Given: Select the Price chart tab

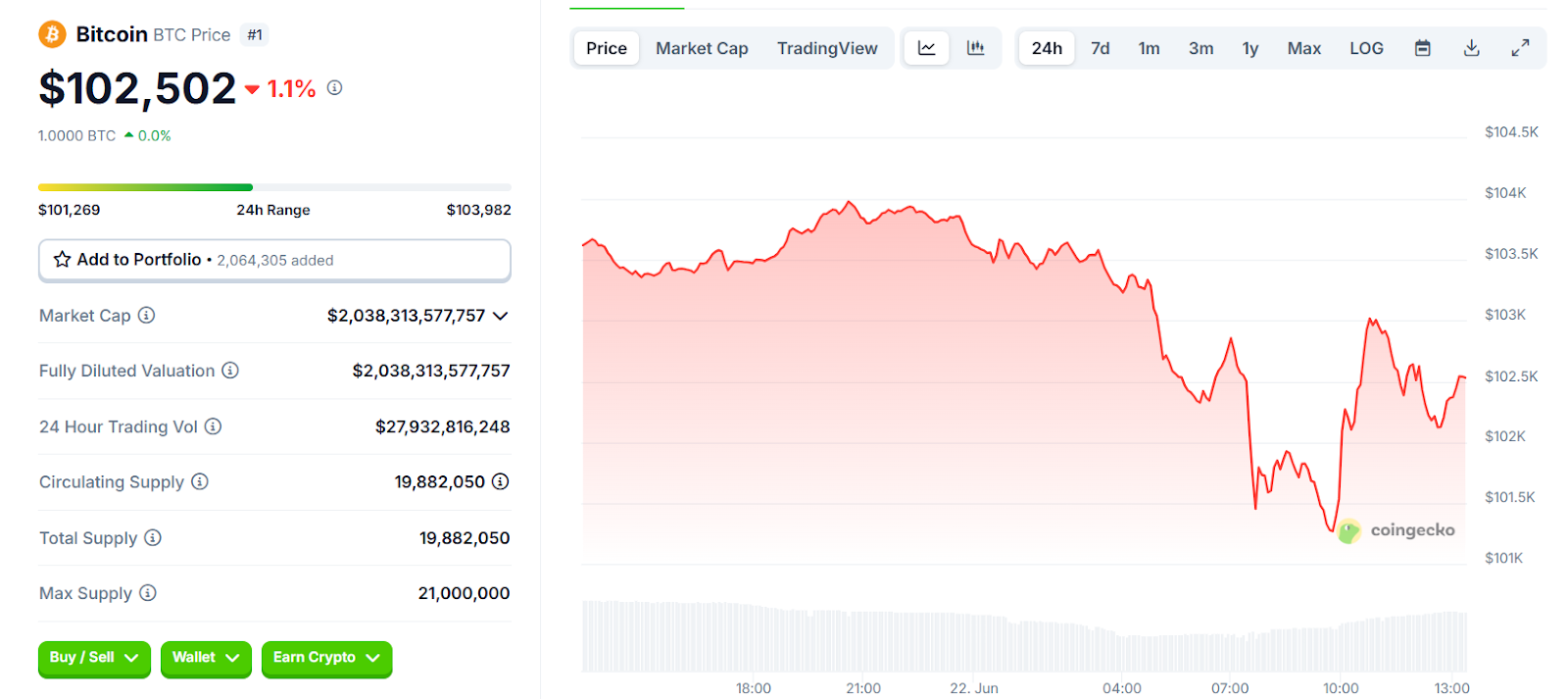Looking at the screenshot, I should tap(607, 48).
